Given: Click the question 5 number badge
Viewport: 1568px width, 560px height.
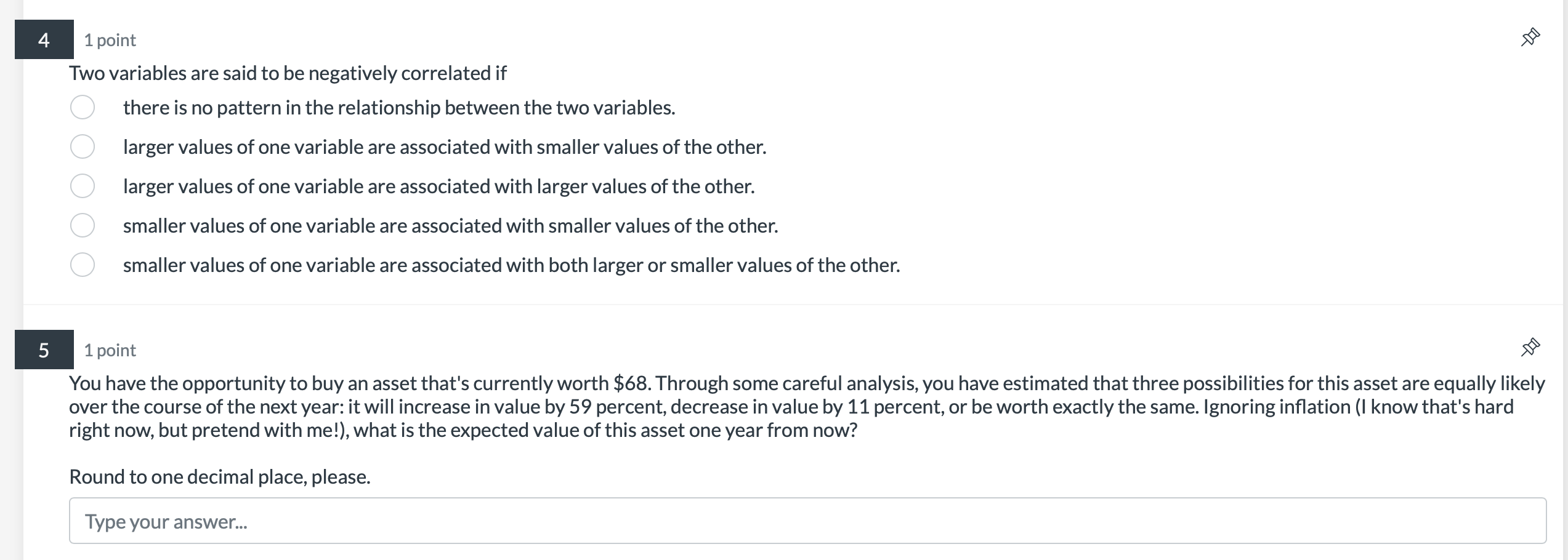Looking at the screenshot, I should [43, 350].
